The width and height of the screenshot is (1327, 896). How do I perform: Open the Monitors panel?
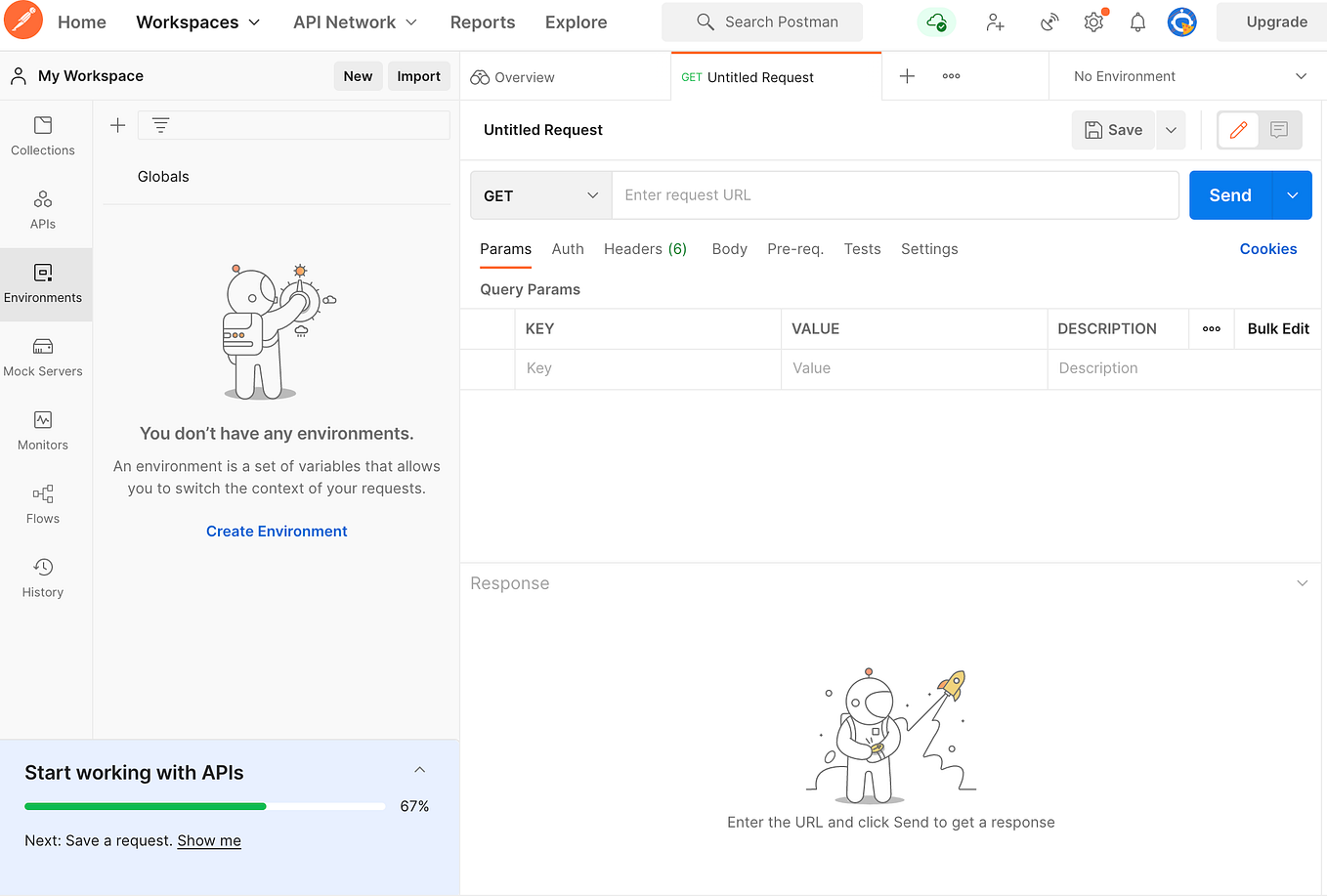(43, 430)
